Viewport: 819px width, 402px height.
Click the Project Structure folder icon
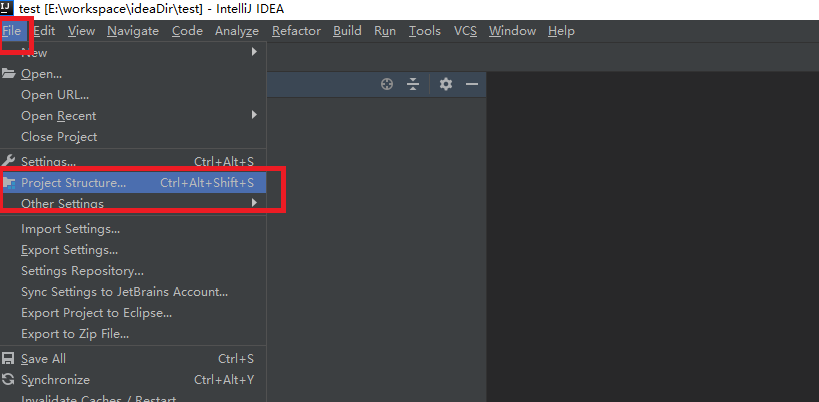click(x=9, y=183)
